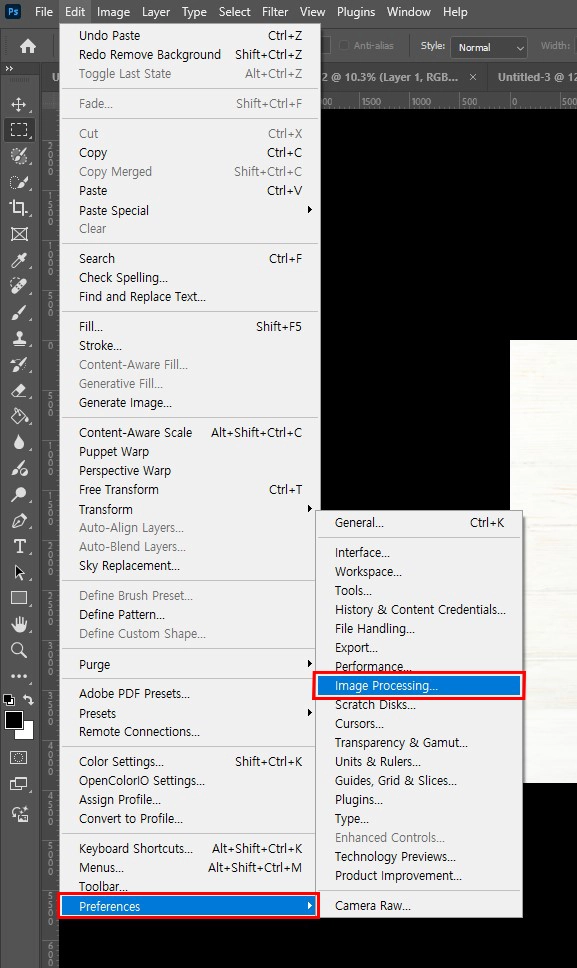Select the Crop tool
This screenshot has height=968, width=577.
coord(19,208)
